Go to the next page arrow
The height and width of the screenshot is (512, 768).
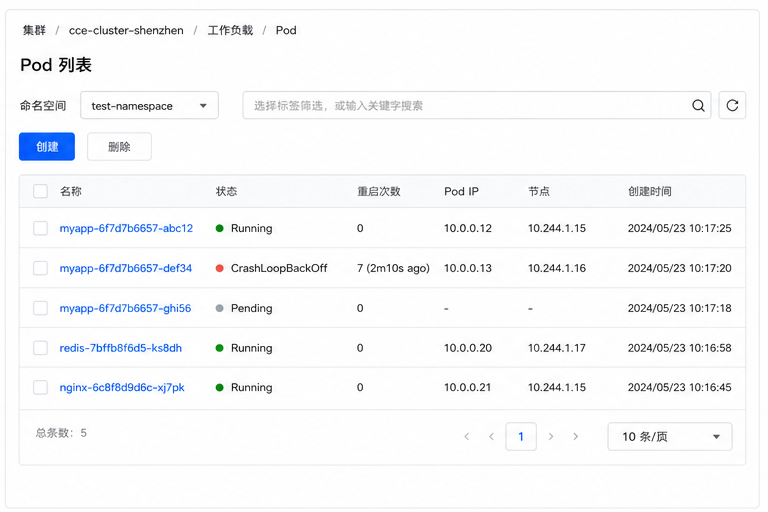(551, 437)
